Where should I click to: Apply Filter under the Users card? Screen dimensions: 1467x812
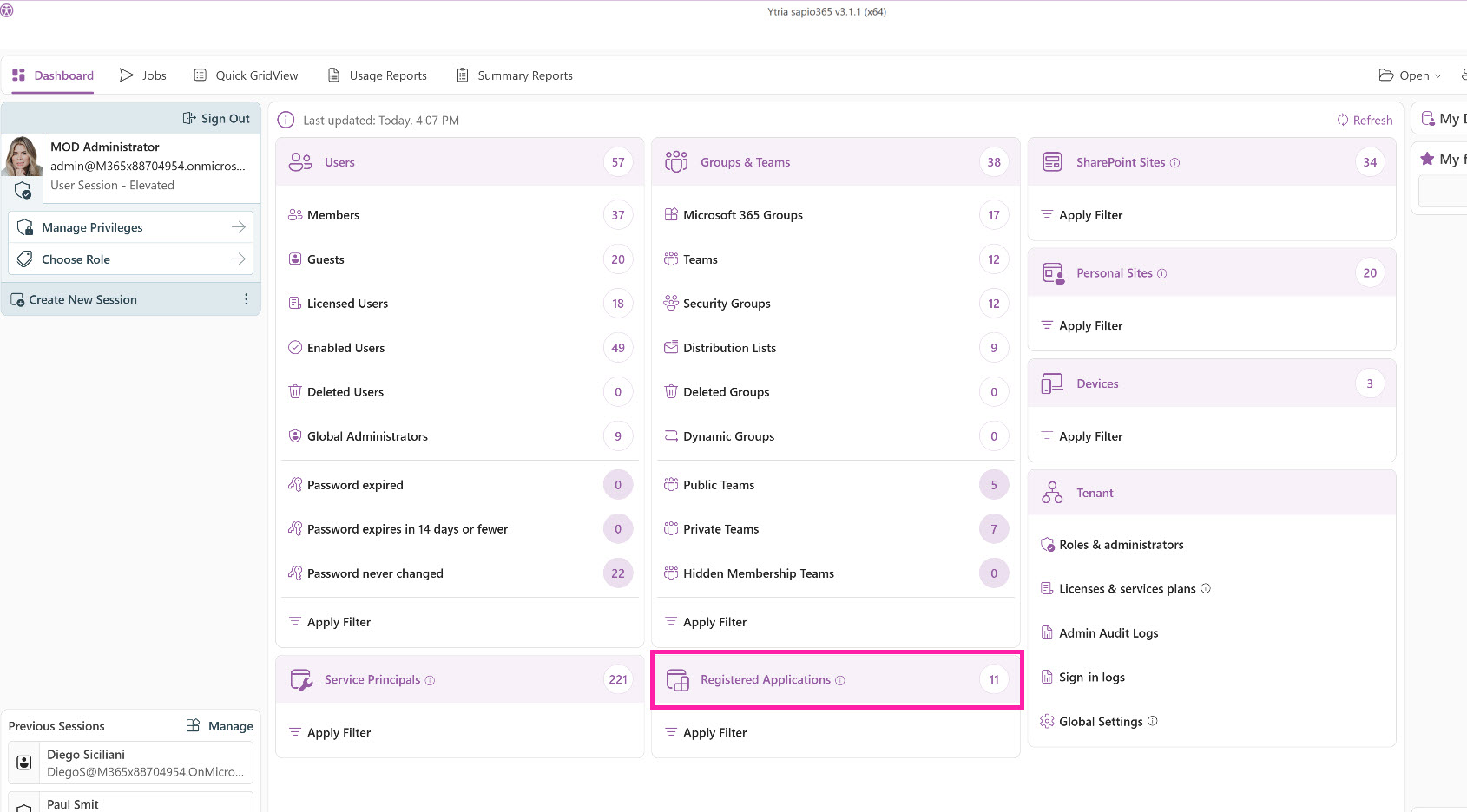point(339,622)
